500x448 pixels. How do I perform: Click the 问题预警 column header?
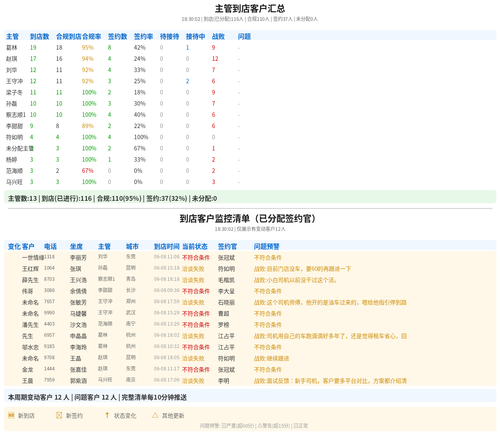(x=267, y=246)
